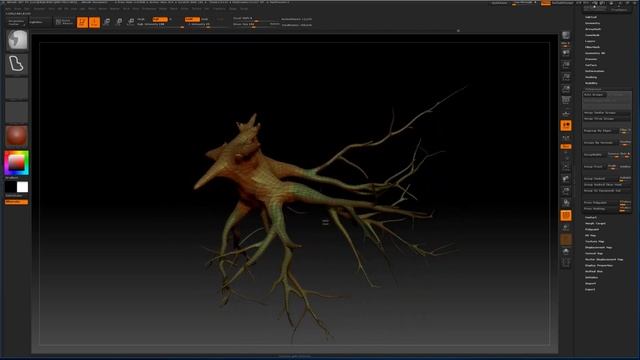Click Group Masked Clear Mask
Image resolution: width=640 pixels, height=360 pixels.
tap(607, 184)
